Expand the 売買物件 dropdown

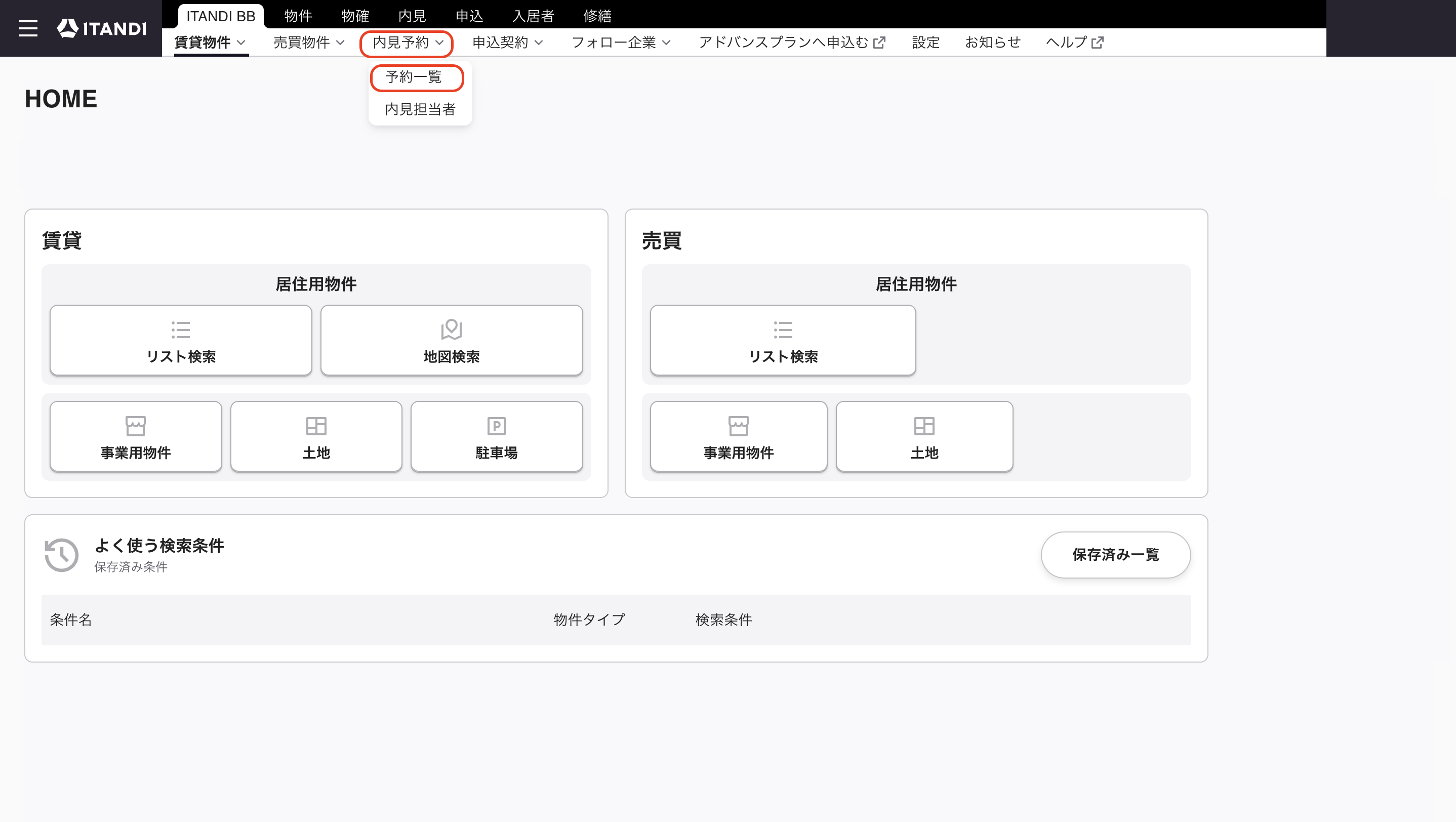[309, 43]
